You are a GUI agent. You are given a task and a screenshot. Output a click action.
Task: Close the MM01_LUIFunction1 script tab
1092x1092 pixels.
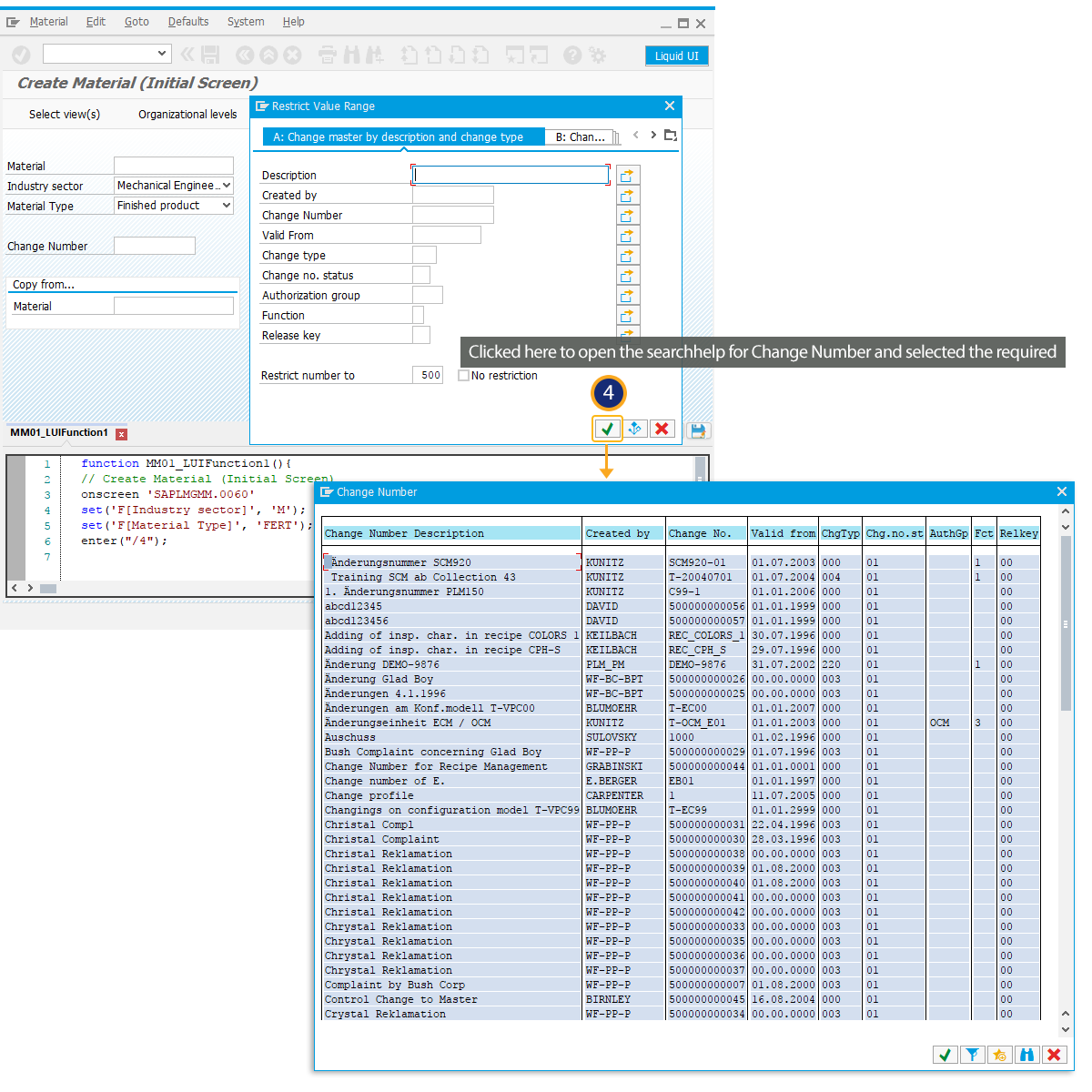(121, 434)
